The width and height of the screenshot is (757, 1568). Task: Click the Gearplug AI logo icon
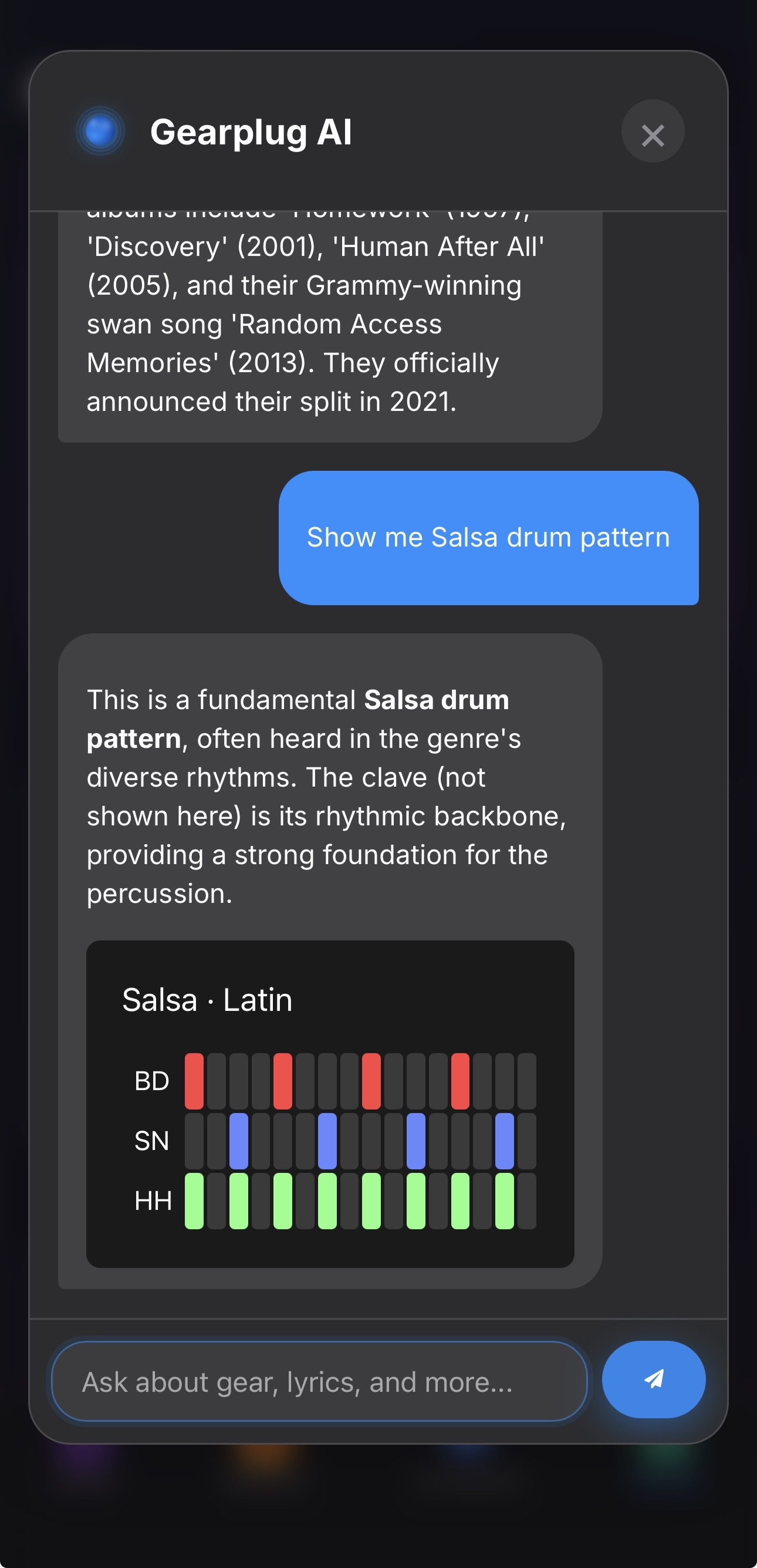coord(100,131)
